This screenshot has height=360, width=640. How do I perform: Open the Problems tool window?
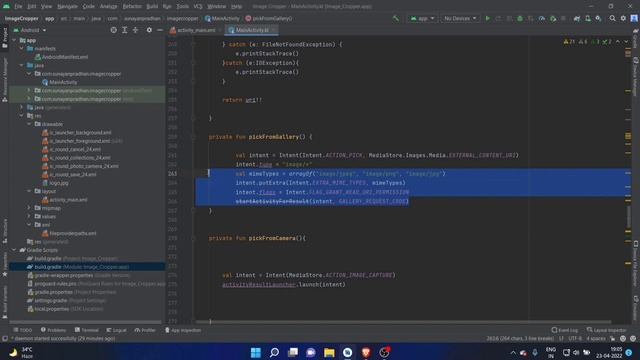pos(53,330)
